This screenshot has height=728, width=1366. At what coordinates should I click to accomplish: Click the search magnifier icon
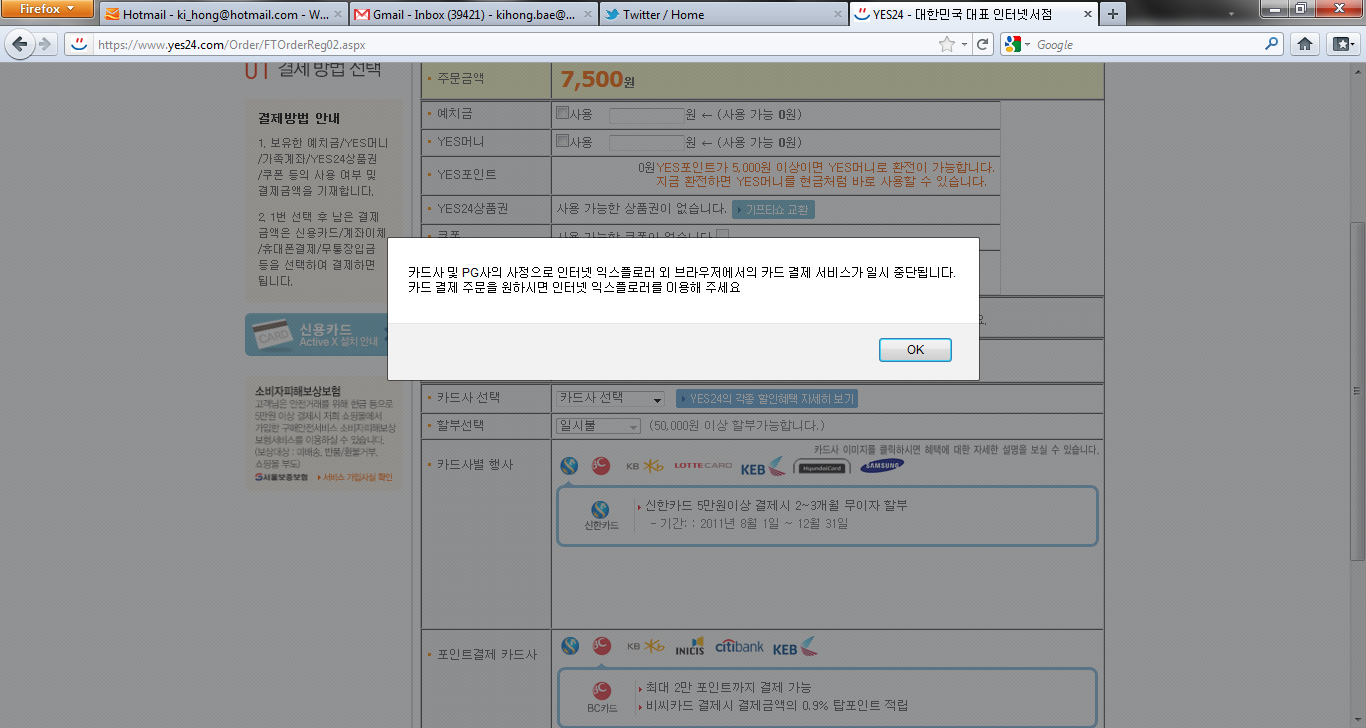(1272, 44)
